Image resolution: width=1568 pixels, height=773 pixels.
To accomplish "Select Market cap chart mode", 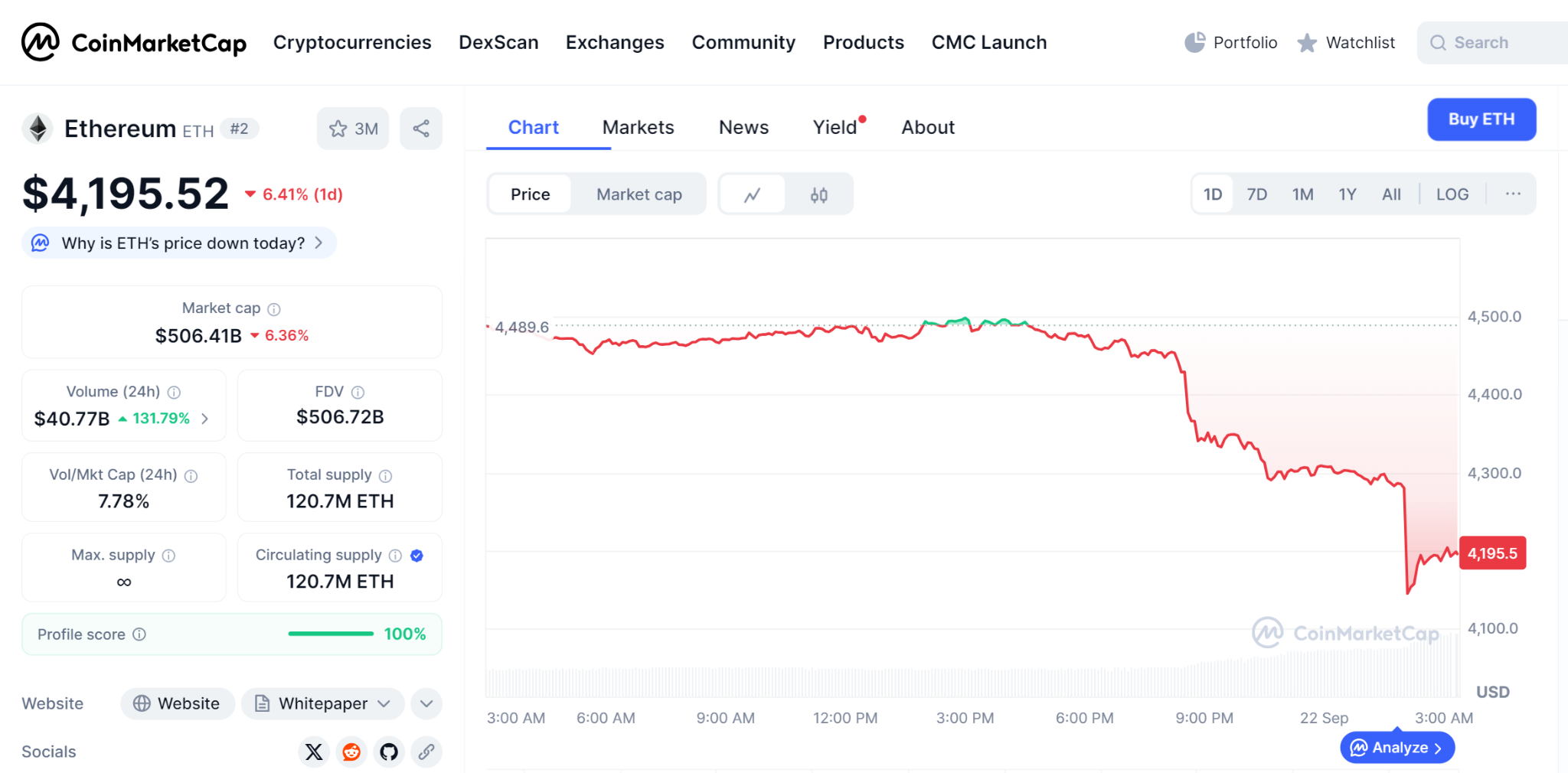I will [x=639, y=194].
